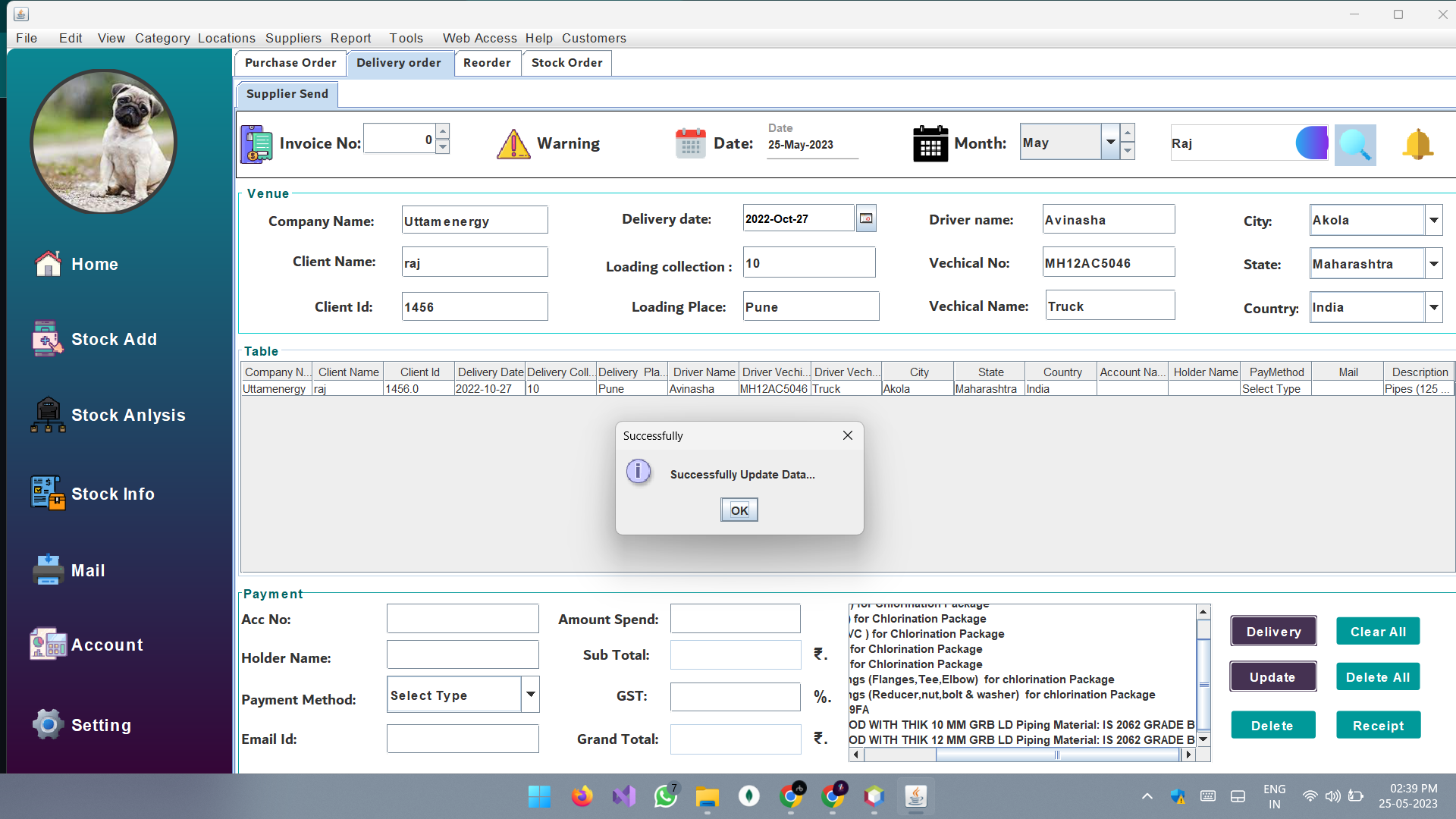The image size is (1456, 819).
Task: Open the Setting section in sidebar
Action: pyautogui.click(x=101, y=724)
